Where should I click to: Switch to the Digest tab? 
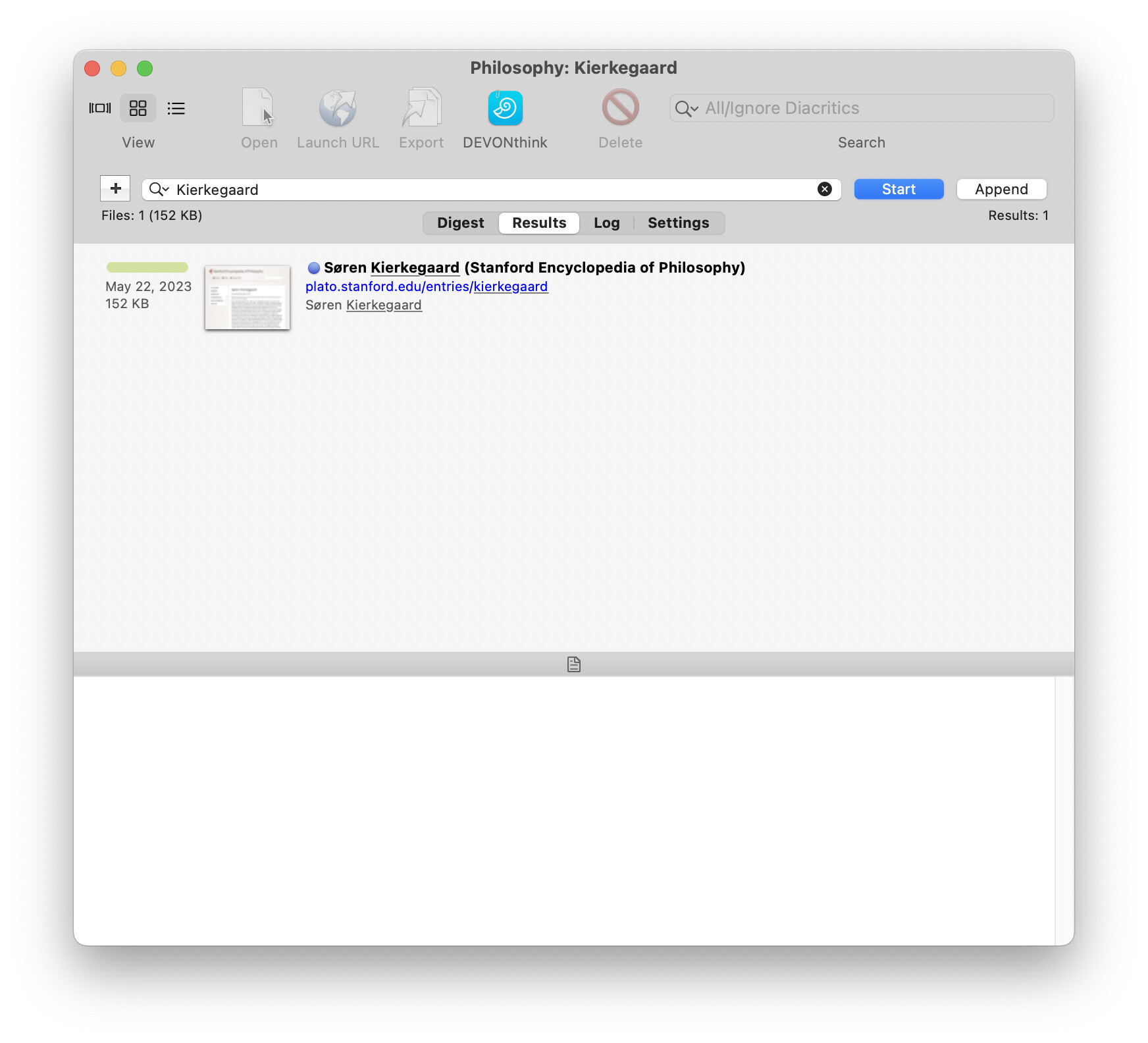(460, 223)
